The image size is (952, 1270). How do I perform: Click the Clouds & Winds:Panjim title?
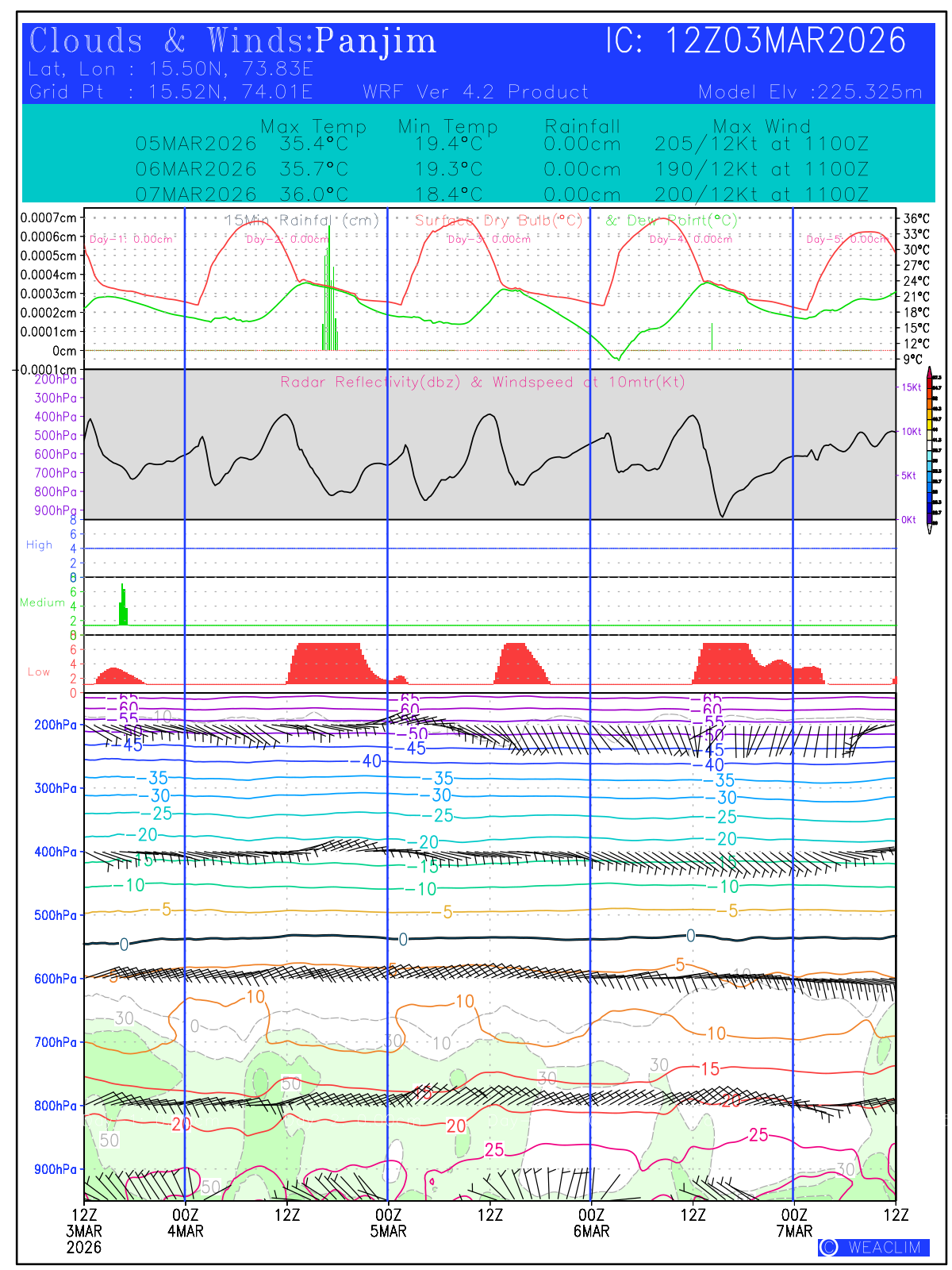click(232, 41)
